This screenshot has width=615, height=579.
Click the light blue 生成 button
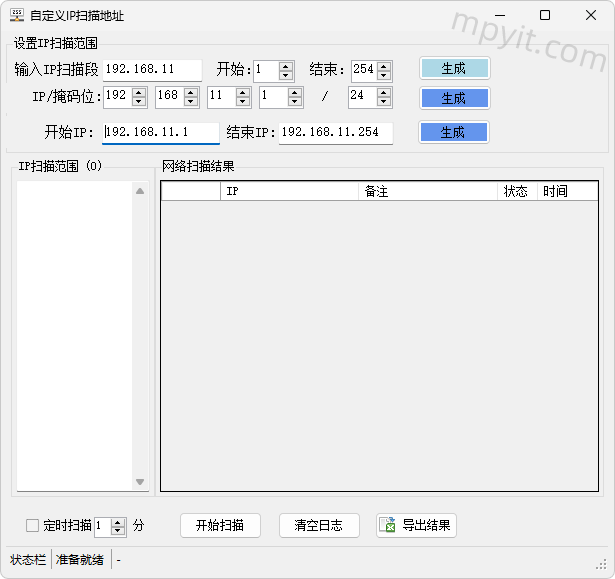[455, 69]
